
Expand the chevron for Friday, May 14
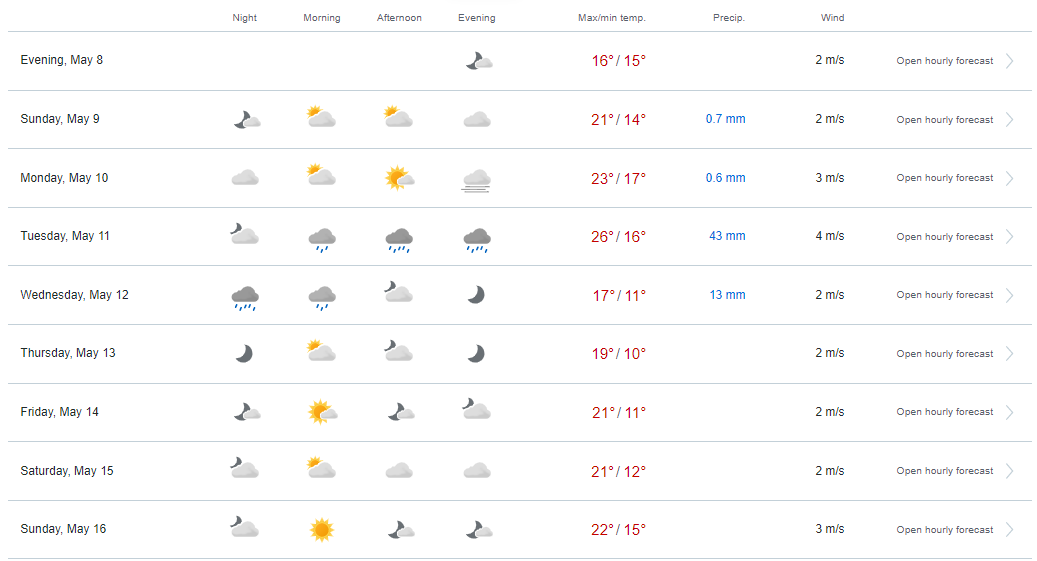point(1010,412)
